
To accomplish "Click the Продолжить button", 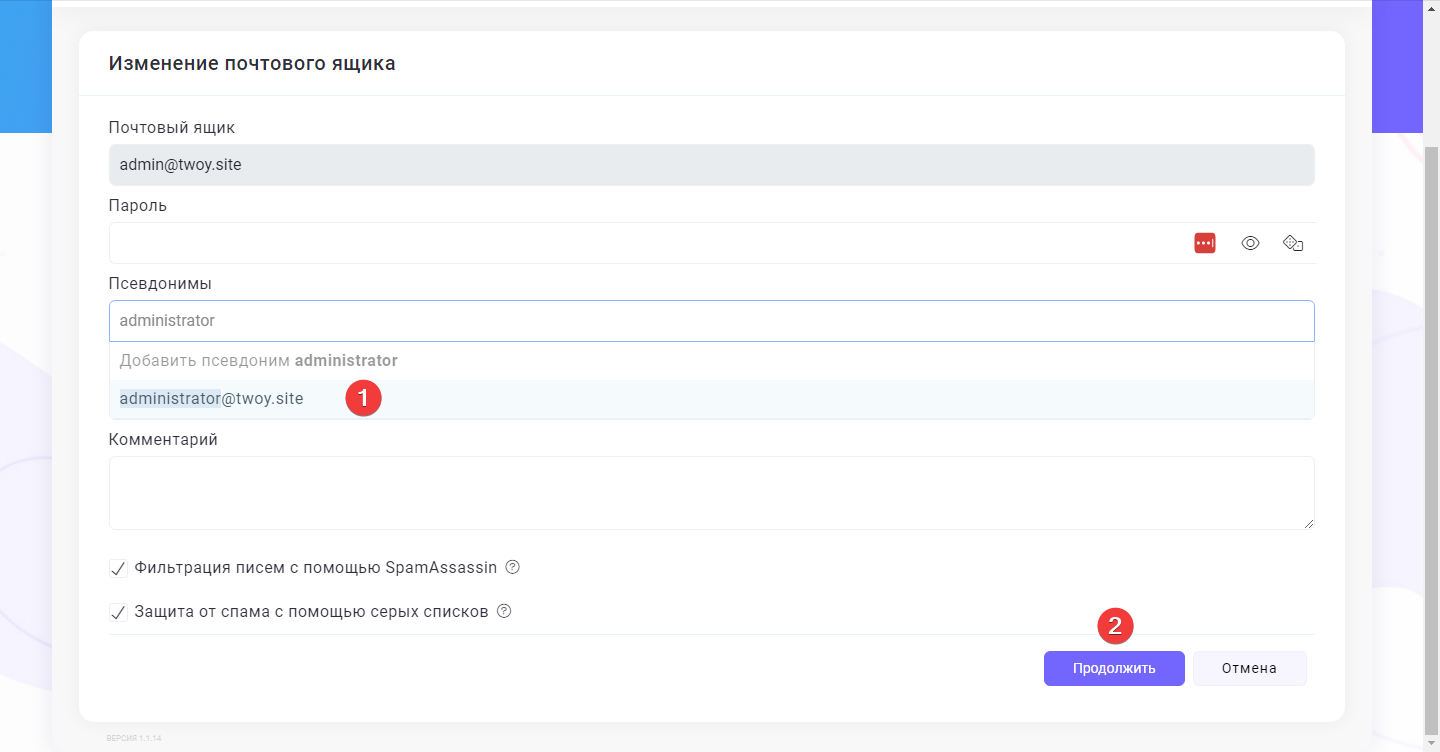I will 1114,669.
